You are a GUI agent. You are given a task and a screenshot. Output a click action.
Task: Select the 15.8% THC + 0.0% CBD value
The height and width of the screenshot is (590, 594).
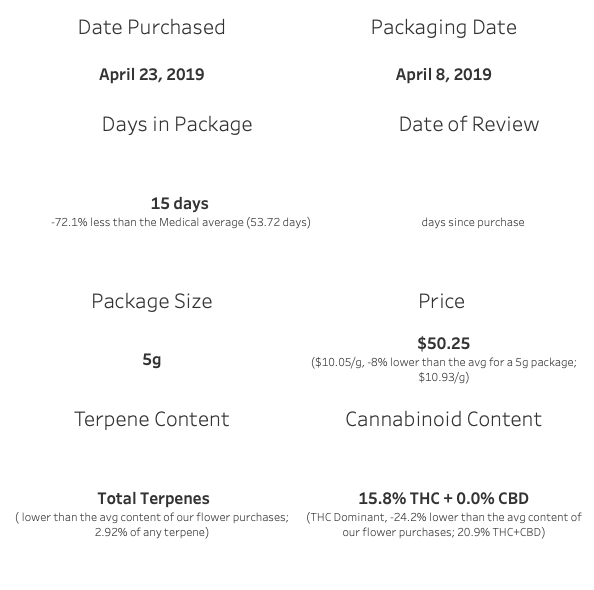tap(444, 499)
